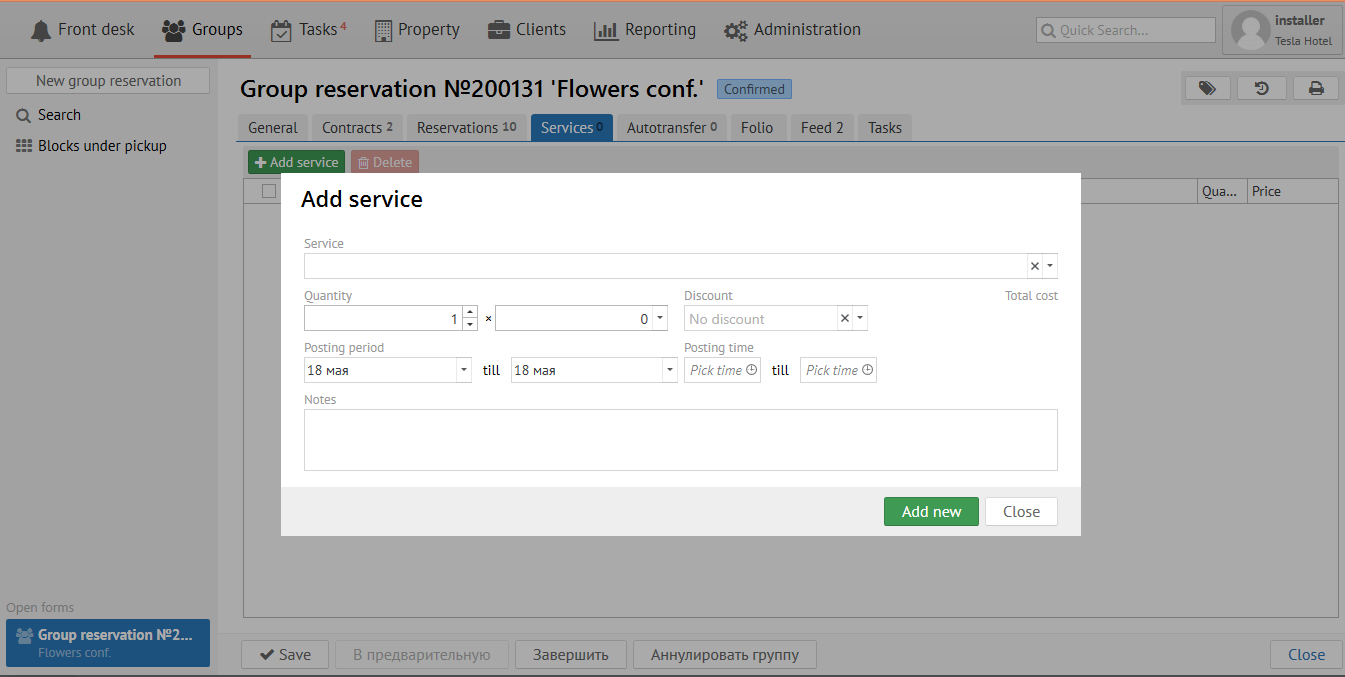
Task: Open the Reporting menu
Action: click(645, 30)
